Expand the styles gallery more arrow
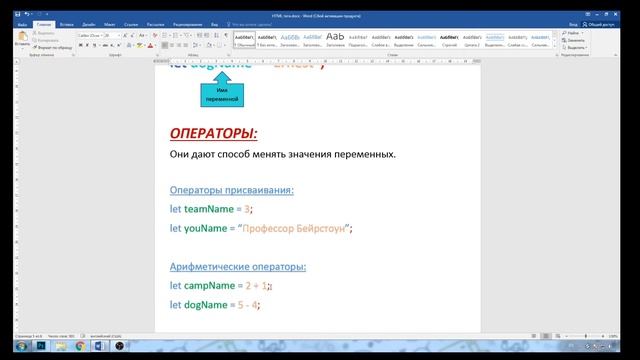 tap(554, 47)
